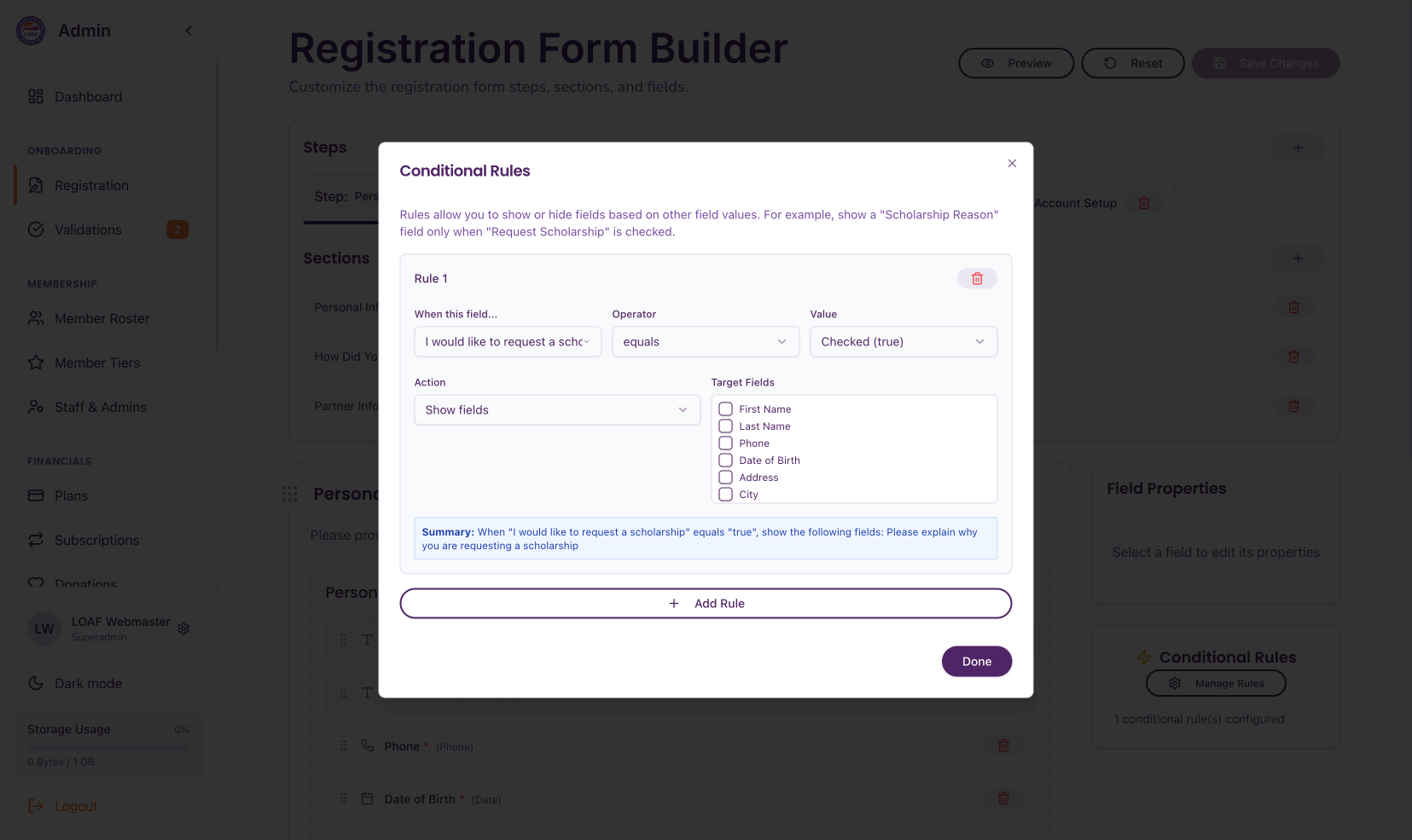Click the Validations check icon
This screenshot has width=1412, height=840.
click(x=36, y=229)
